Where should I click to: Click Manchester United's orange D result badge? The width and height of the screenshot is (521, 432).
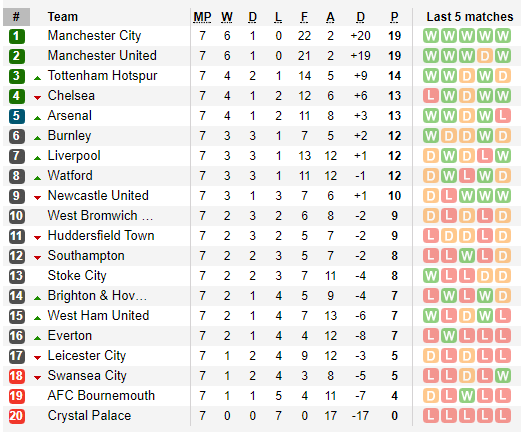click(485, 56)
